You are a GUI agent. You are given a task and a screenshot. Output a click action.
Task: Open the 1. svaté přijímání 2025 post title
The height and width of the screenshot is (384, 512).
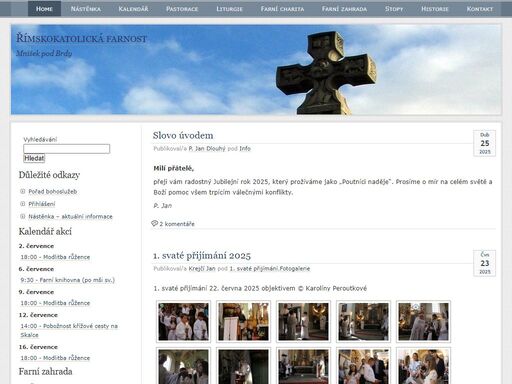pos(202,256)
